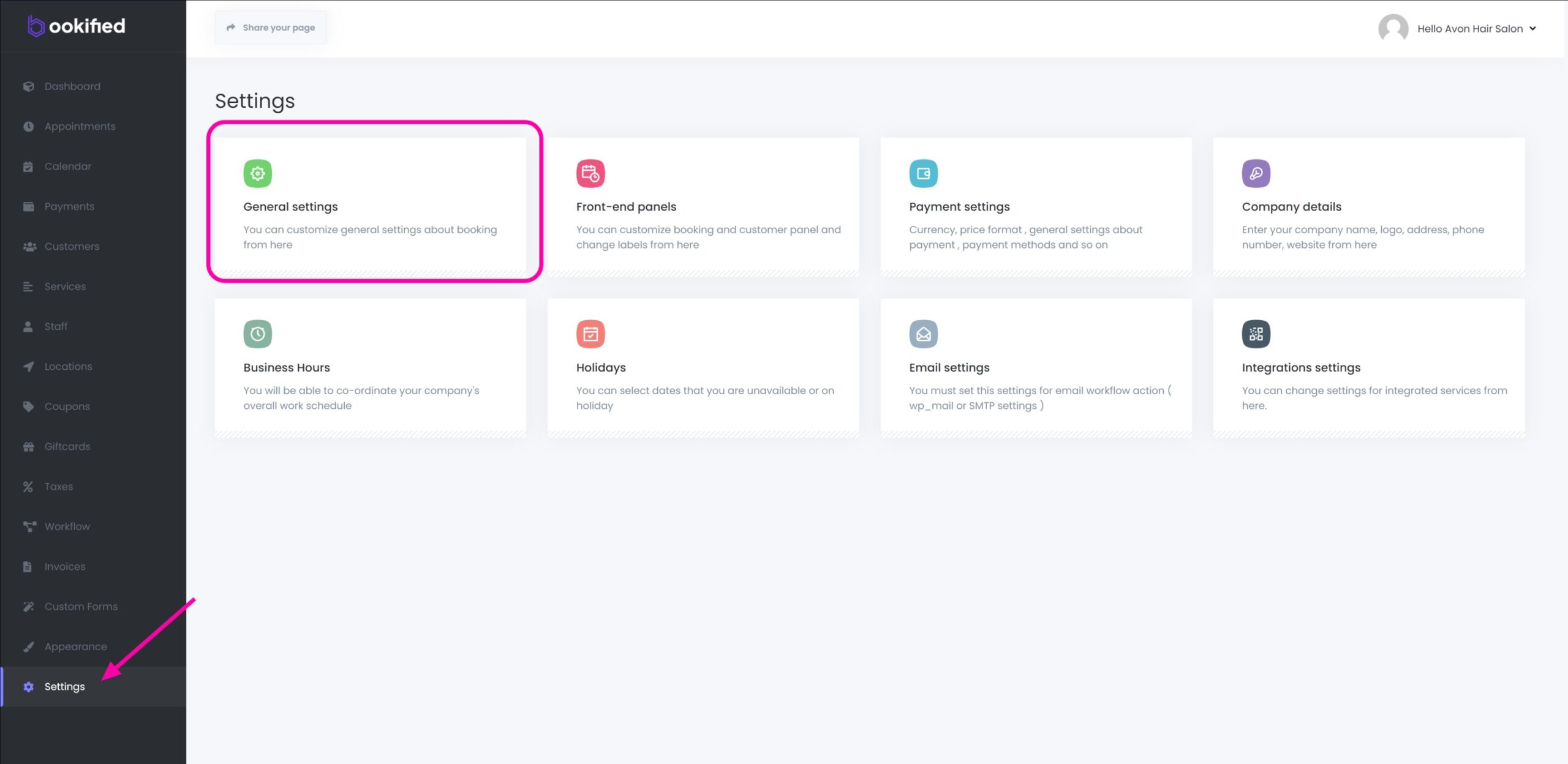The image size is (1568, 764).
Task: Click the Settings gear sidebar icon
Action: pyautogui.click(x=28, y=687)
